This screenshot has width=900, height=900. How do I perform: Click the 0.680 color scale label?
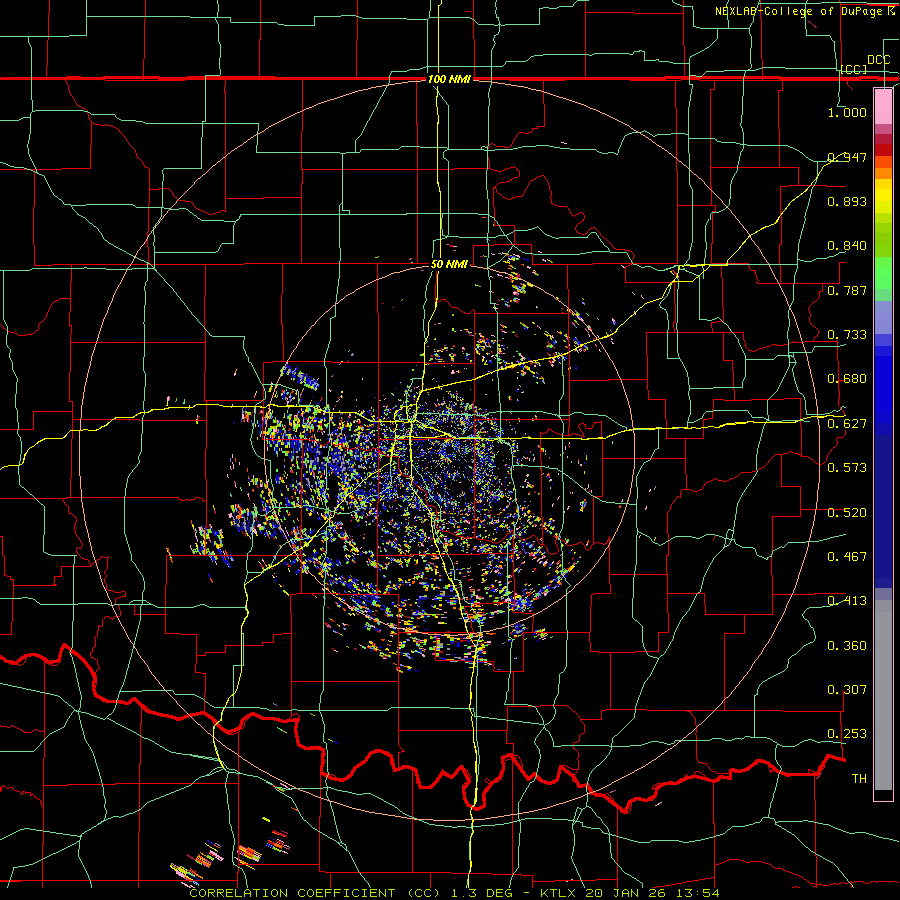tap(847, 378)
